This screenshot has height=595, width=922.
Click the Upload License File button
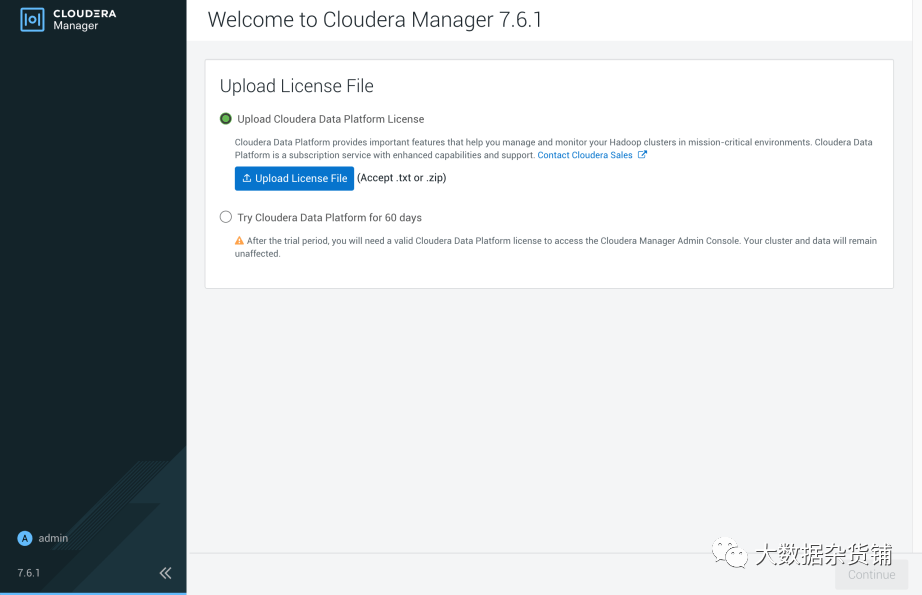294,178
